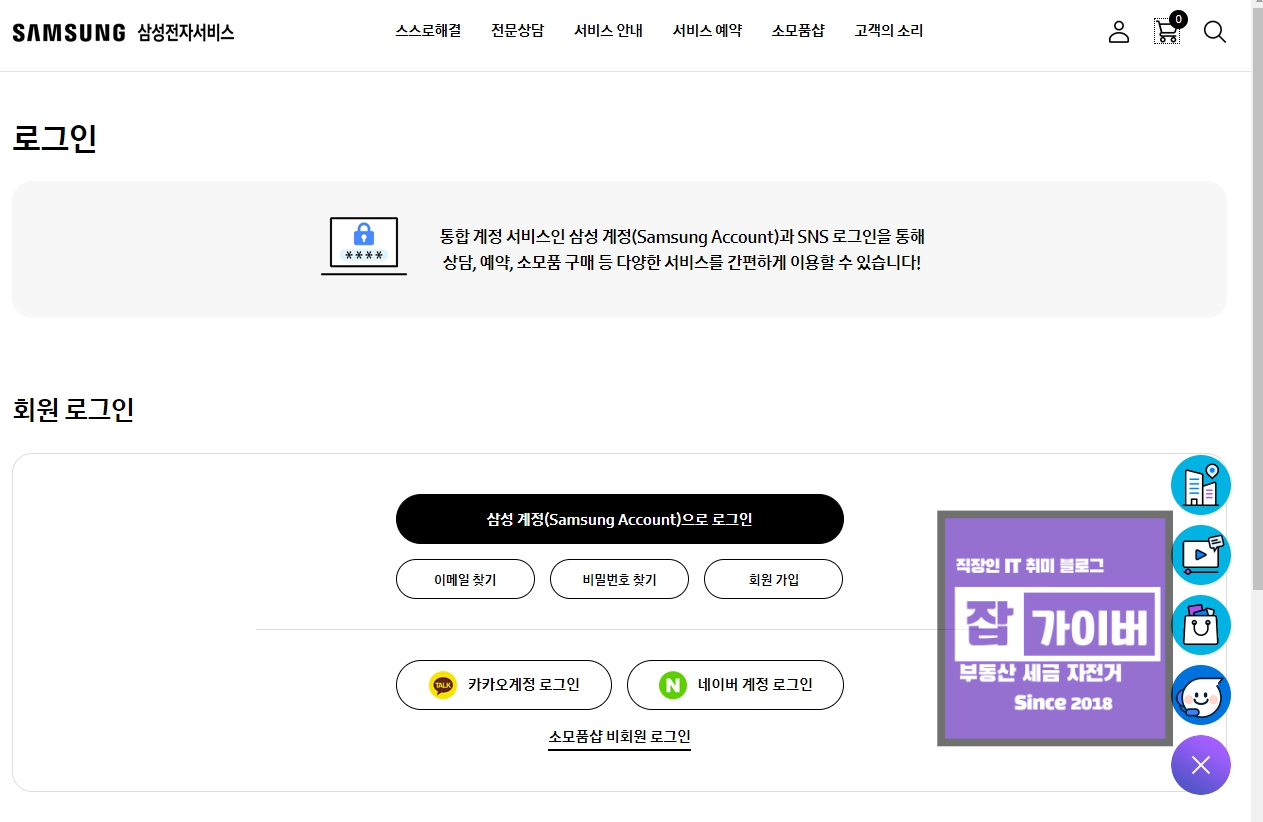Open the 서비스 예약 menu
This screenshot has width=1263, height=822.
point(707,31)
